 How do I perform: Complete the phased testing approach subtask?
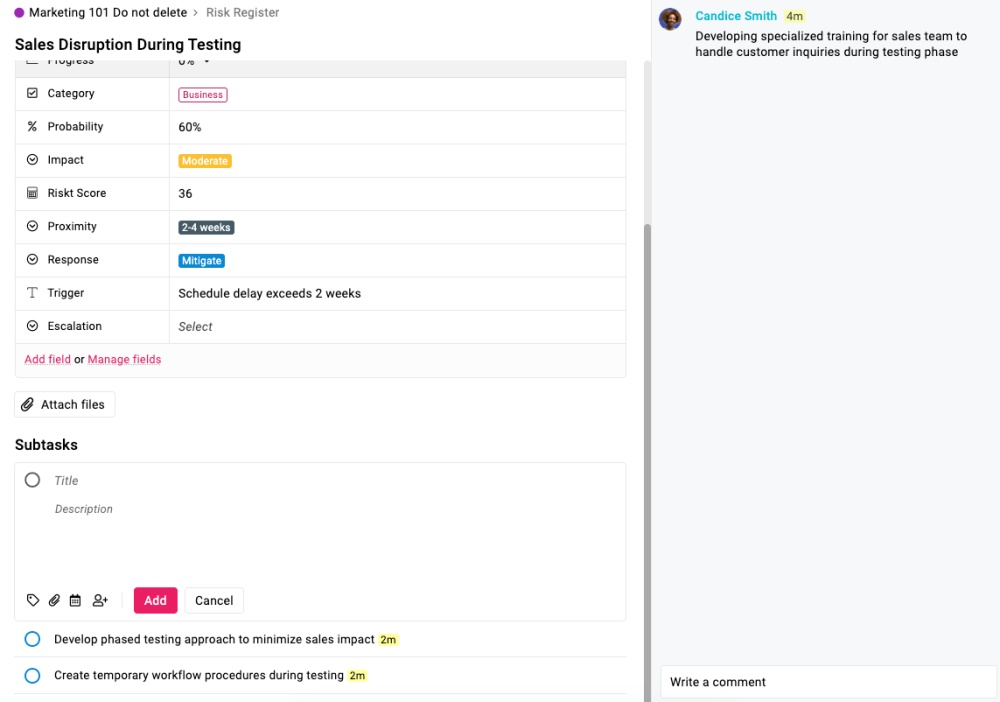tap(32, 639)
